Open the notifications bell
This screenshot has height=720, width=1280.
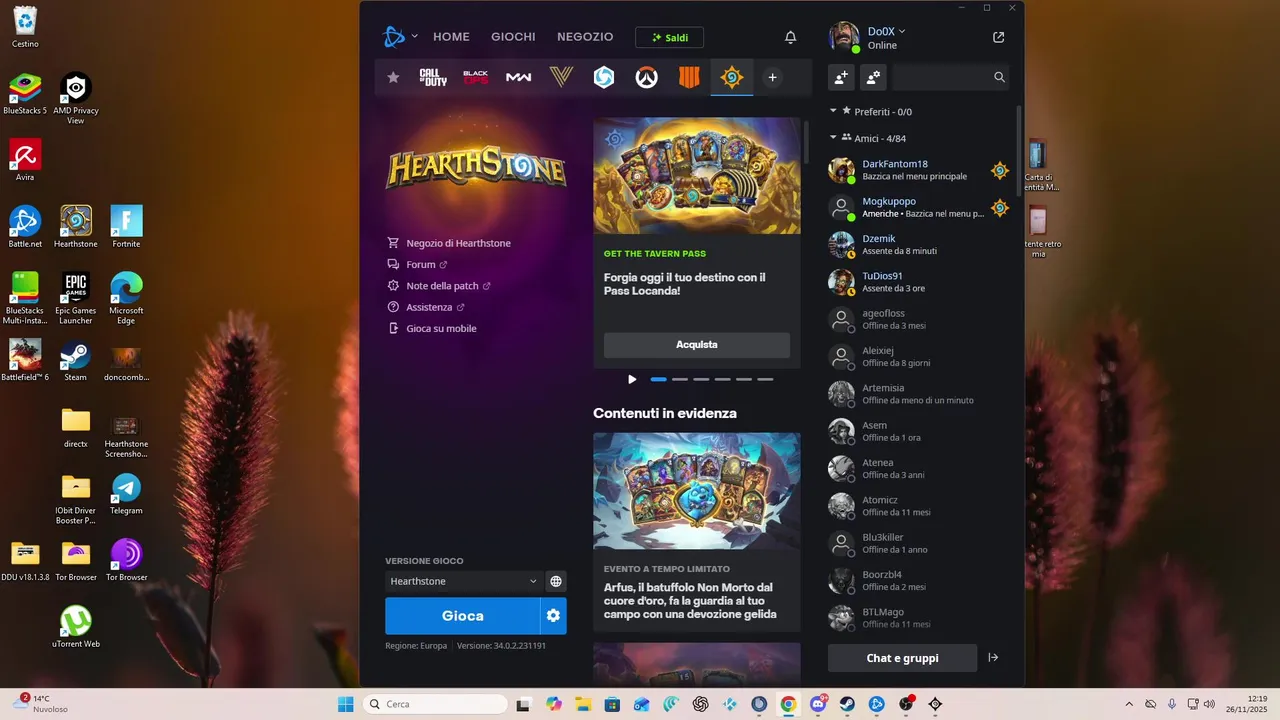point(790,37)
